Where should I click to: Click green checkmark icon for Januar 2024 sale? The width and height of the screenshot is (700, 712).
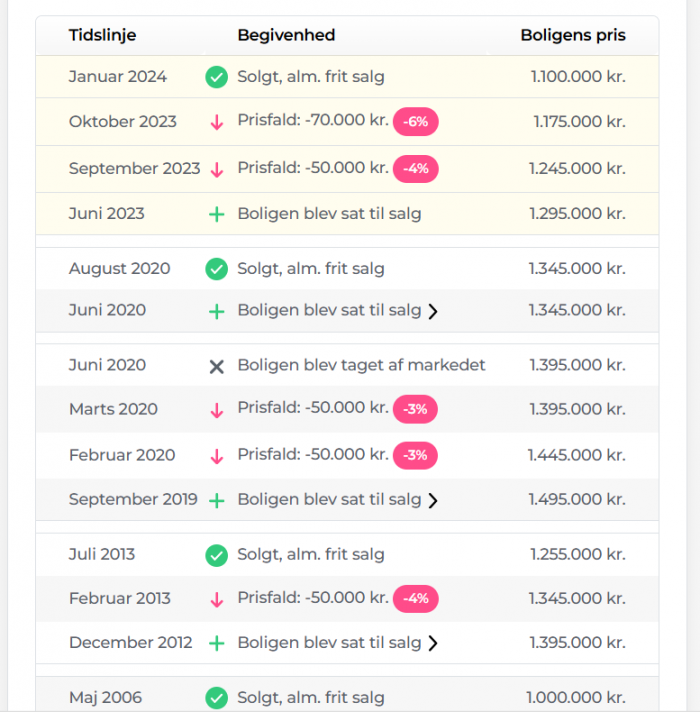coord(217,77)
